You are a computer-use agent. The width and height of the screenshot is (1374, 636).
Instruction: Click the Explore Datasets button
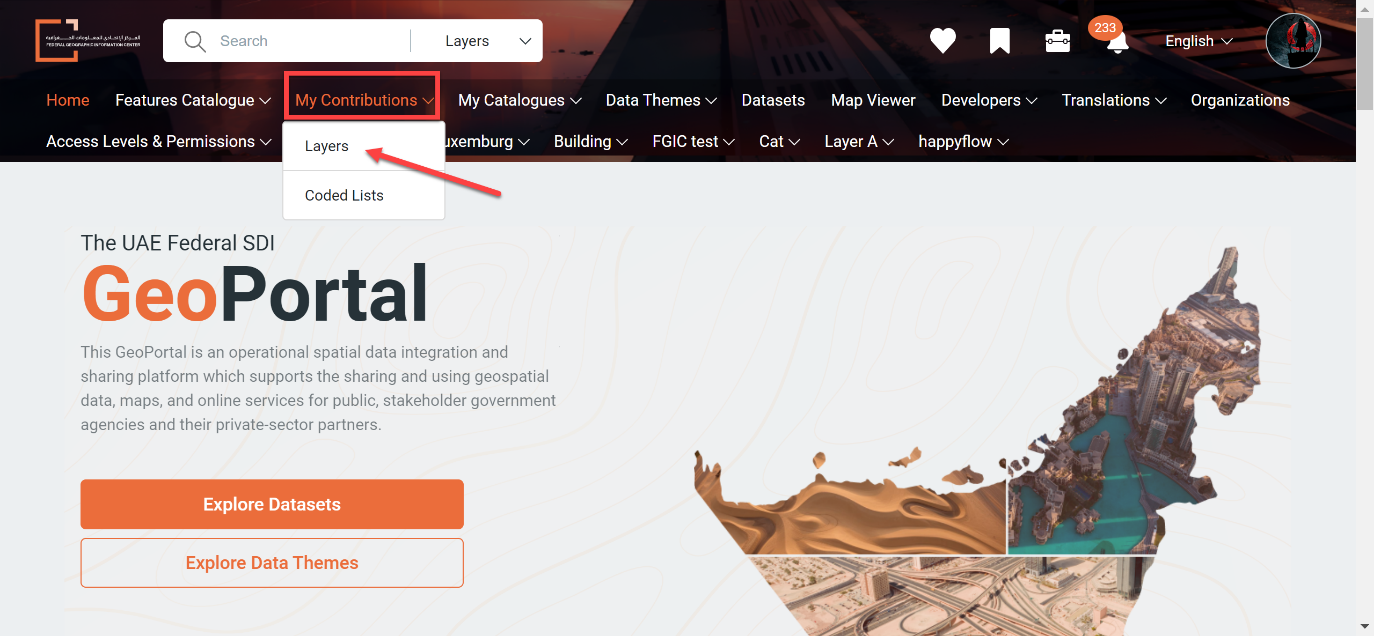click(x=272, y=504)
